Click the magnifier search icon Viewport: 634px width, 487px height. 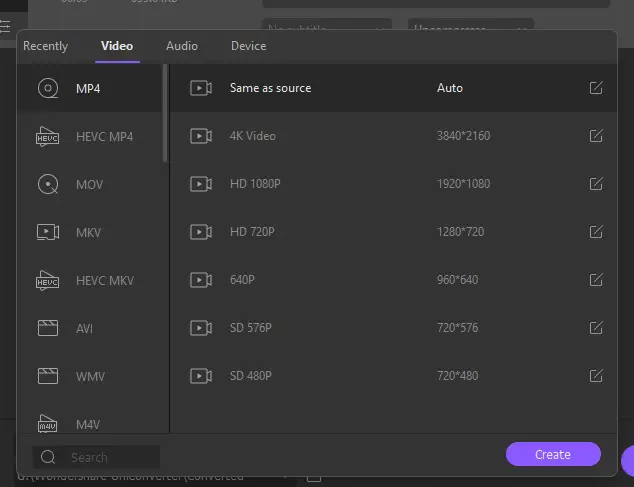(48, 457)
